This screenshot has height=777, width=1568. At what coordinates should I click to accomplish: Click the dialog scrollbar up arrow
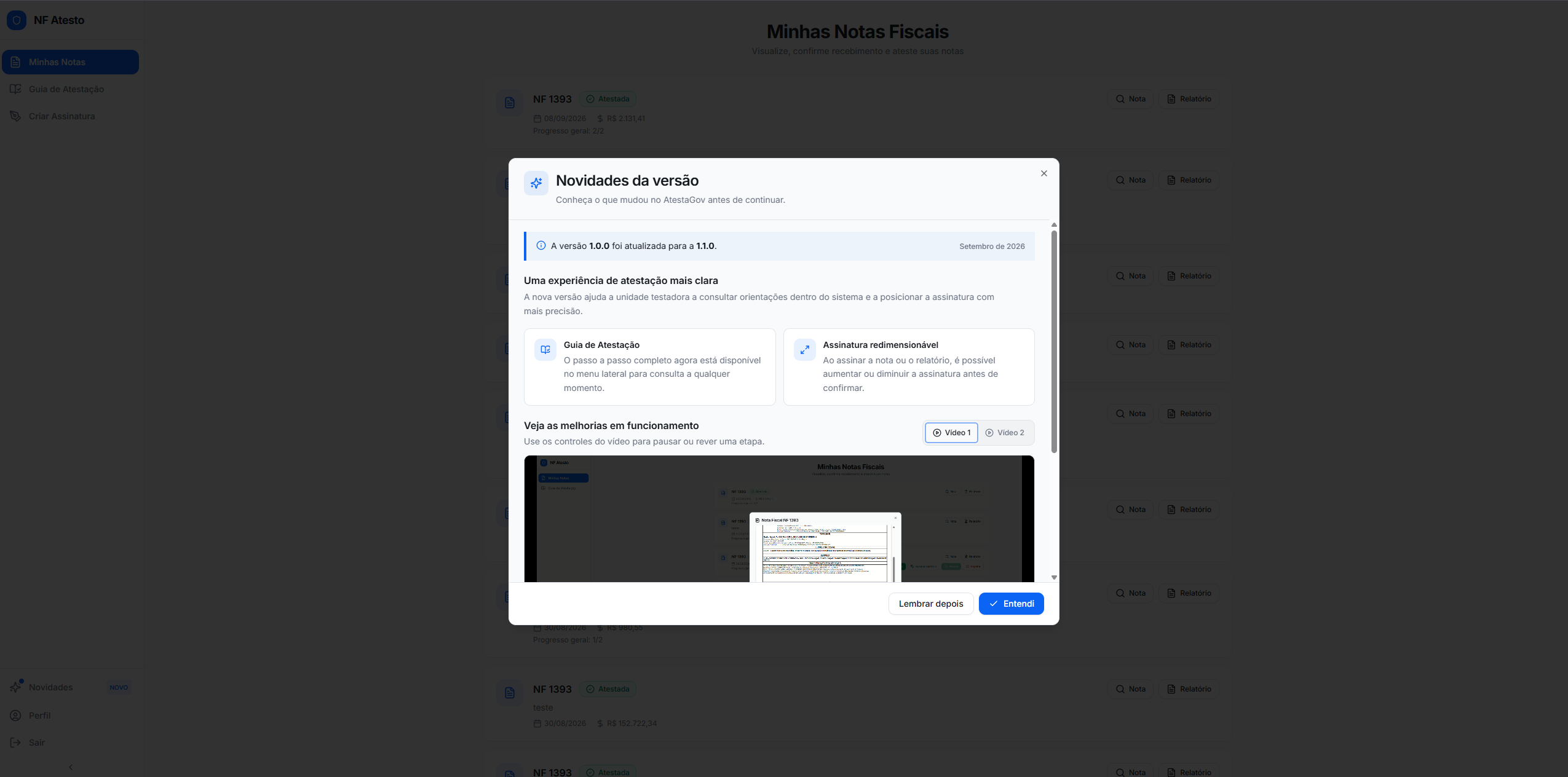point(1054,225)
